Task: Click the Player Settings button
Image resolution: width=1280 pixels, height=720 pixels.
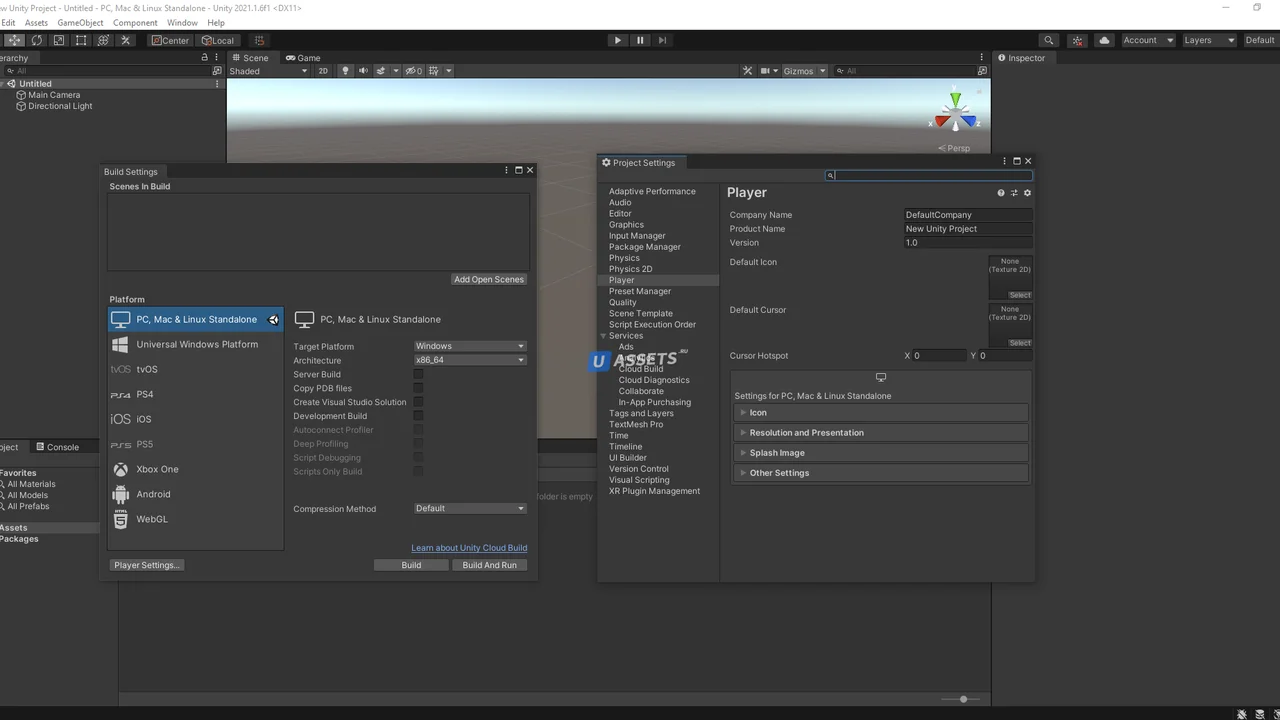Action: pos(147,565)
